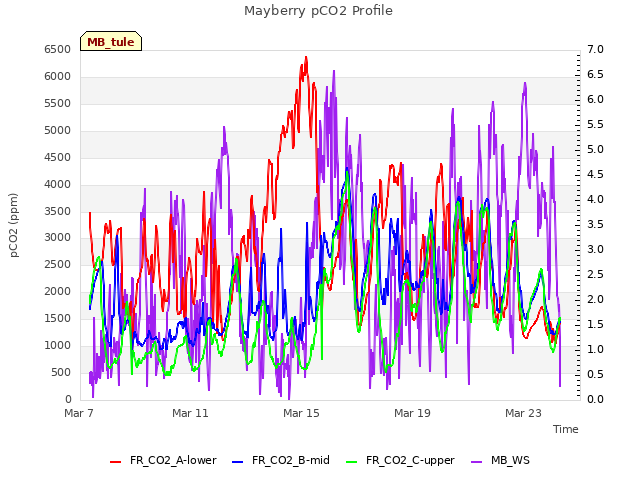Click the 2.0 right axis value
The image size is (640, 480).
(595, 300)
